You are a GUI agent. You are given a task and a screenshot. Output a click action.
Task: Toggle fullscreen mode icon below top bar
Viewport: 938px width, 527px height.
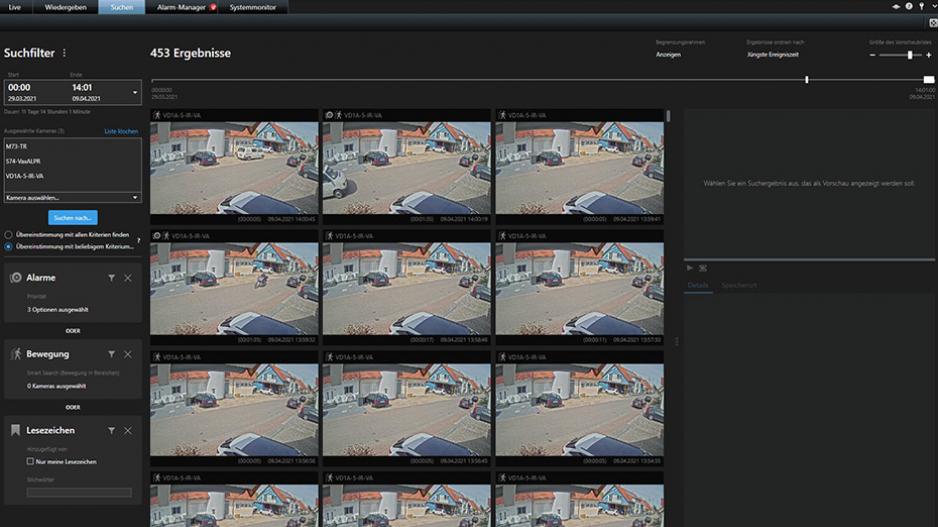[933, 23]
